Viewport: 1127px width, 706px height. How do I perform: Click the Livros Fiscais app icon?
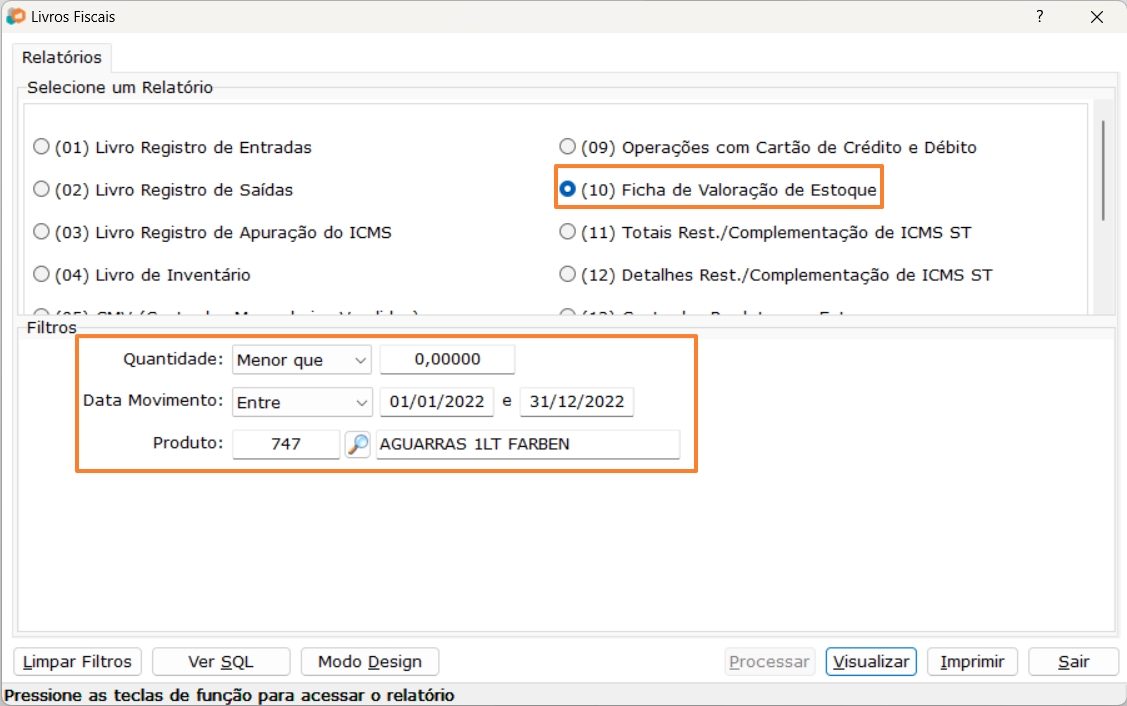click(16, 17)
